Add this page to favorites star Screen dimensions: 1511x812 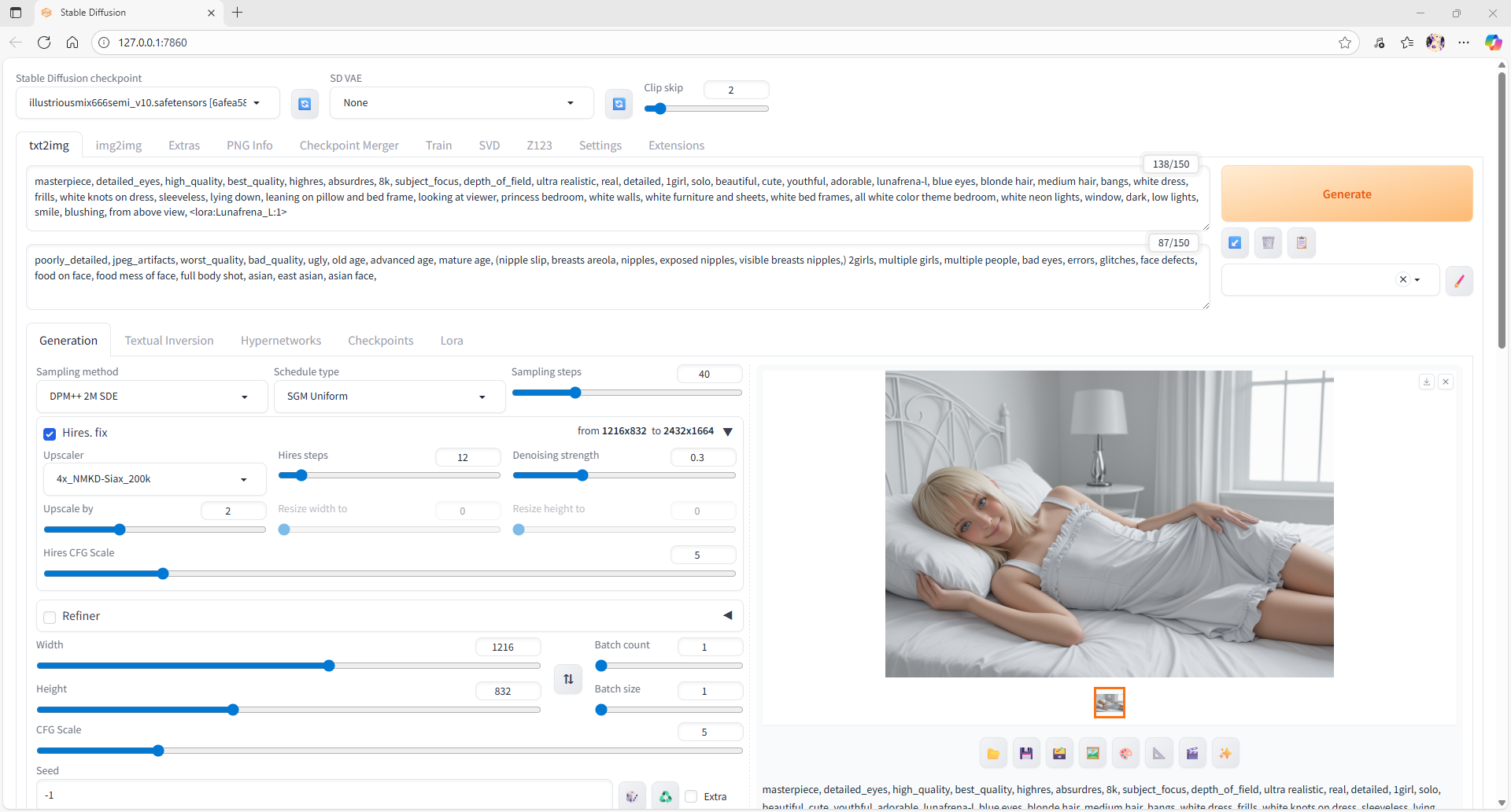(x=1345, y=42)
